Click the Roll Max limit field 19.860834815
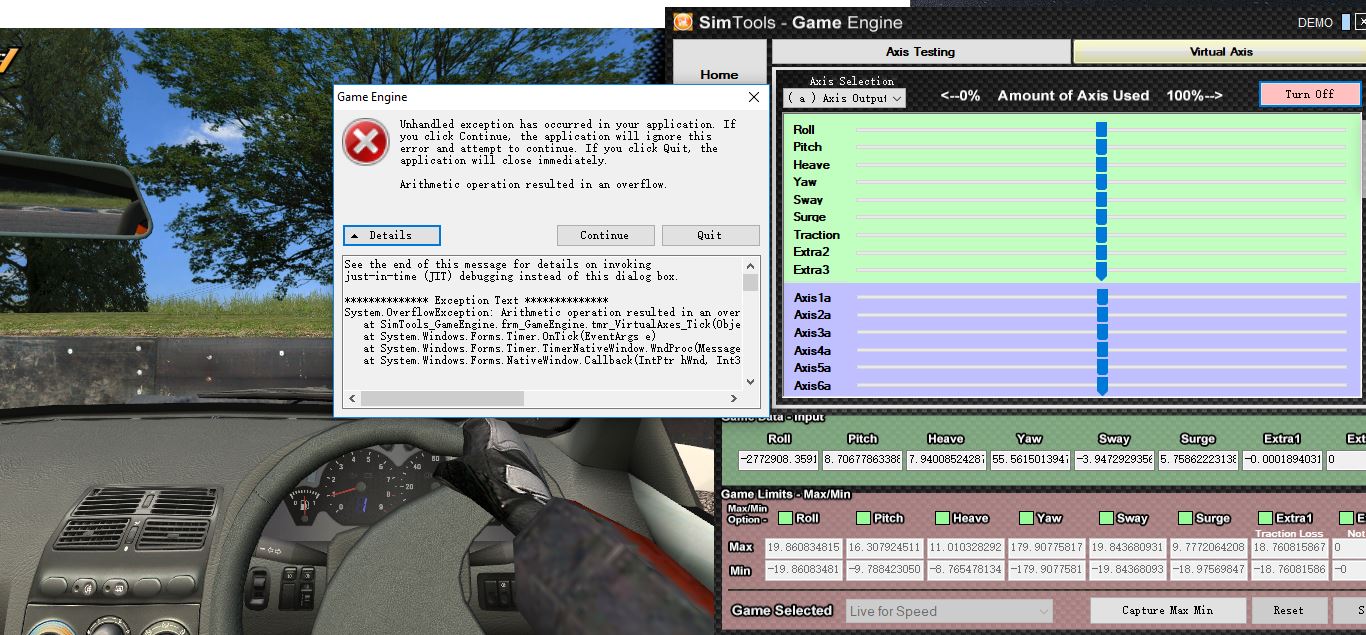The width and height of the screenshot is (1366, 635). [x=804, y=548]
